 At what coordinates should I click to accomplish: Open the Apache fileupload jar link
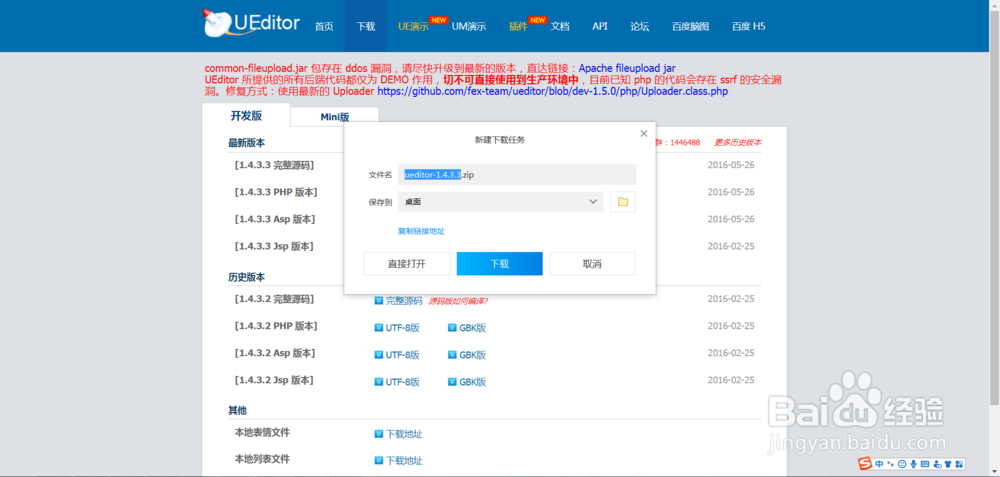tap(627, 68)
